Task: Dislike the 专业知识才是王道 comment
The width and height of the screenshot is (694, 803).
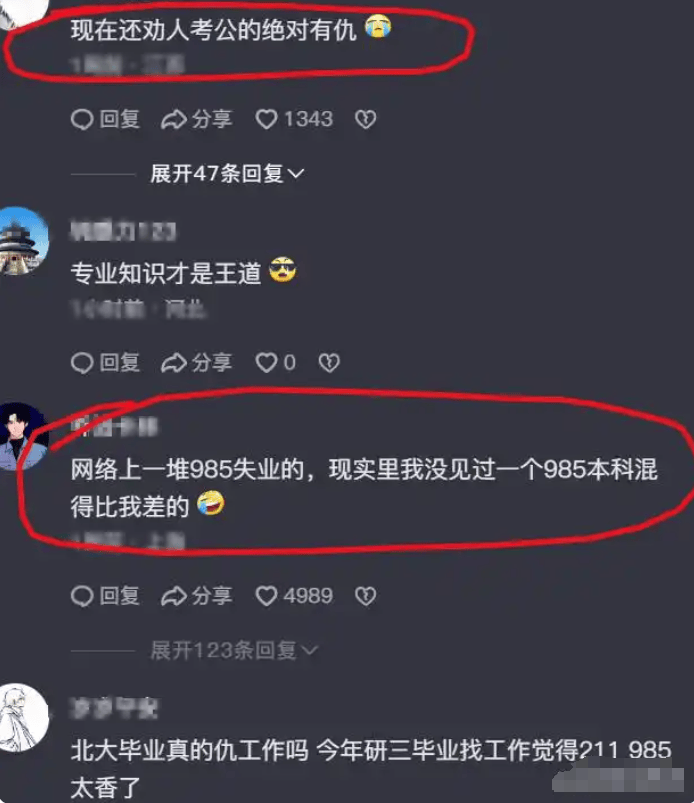Action: coord(329,363)
